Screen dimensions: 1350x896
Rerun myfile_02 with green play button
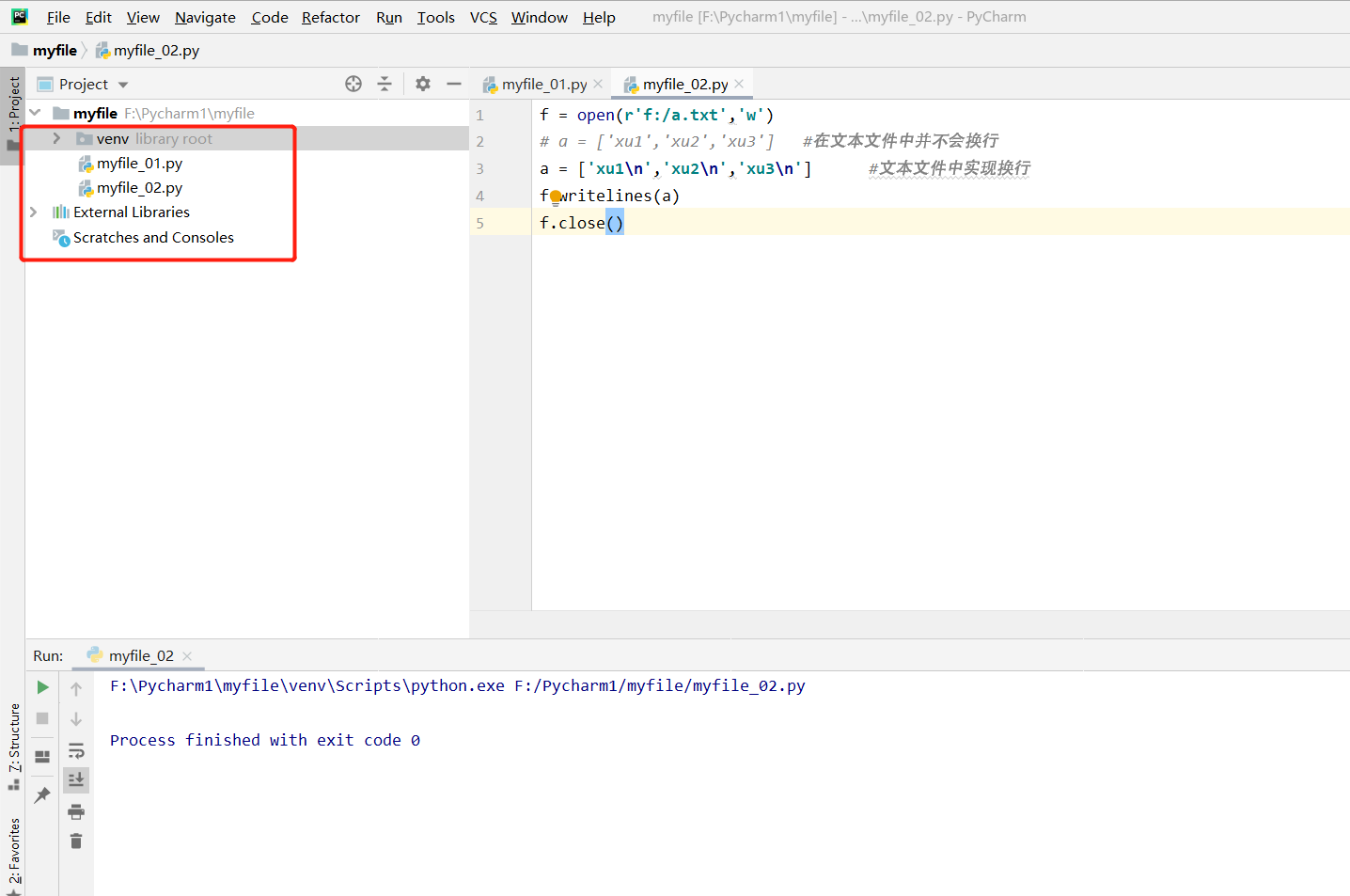[x=42, y=687]
